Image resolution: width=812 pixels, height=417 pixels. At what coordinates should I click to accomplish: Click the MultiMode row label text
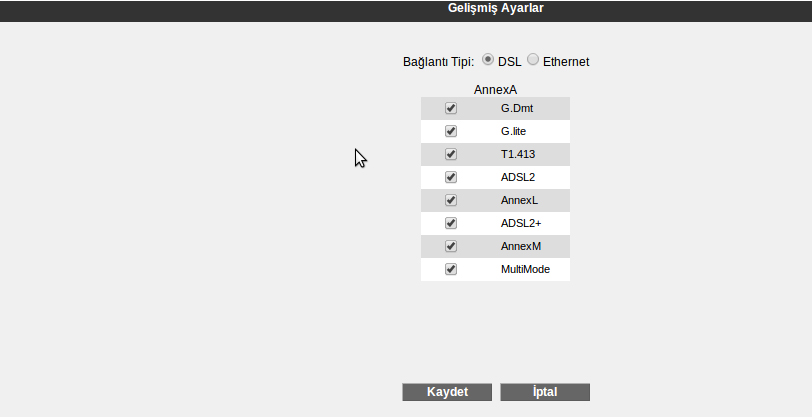click(525, 269)
